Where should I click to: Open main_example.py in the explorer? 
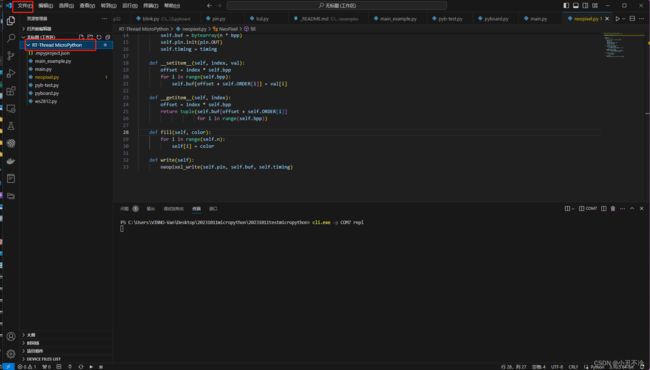coord(66,61)
